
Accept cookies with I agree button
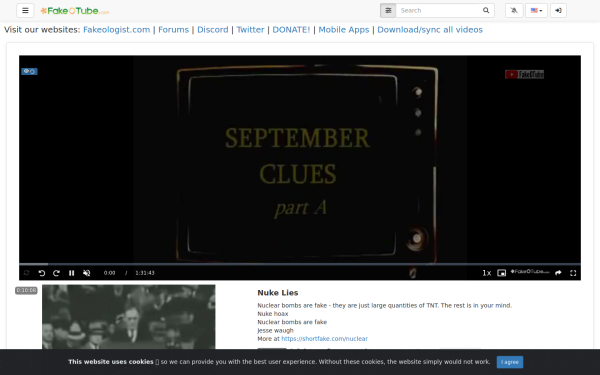click(x=510, y=362)
